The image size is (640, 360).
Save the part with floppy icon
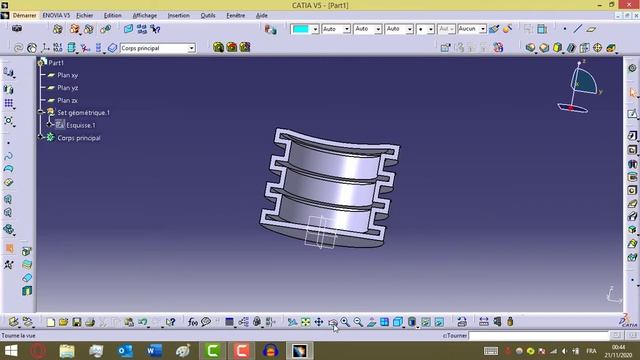pos(77,322)
